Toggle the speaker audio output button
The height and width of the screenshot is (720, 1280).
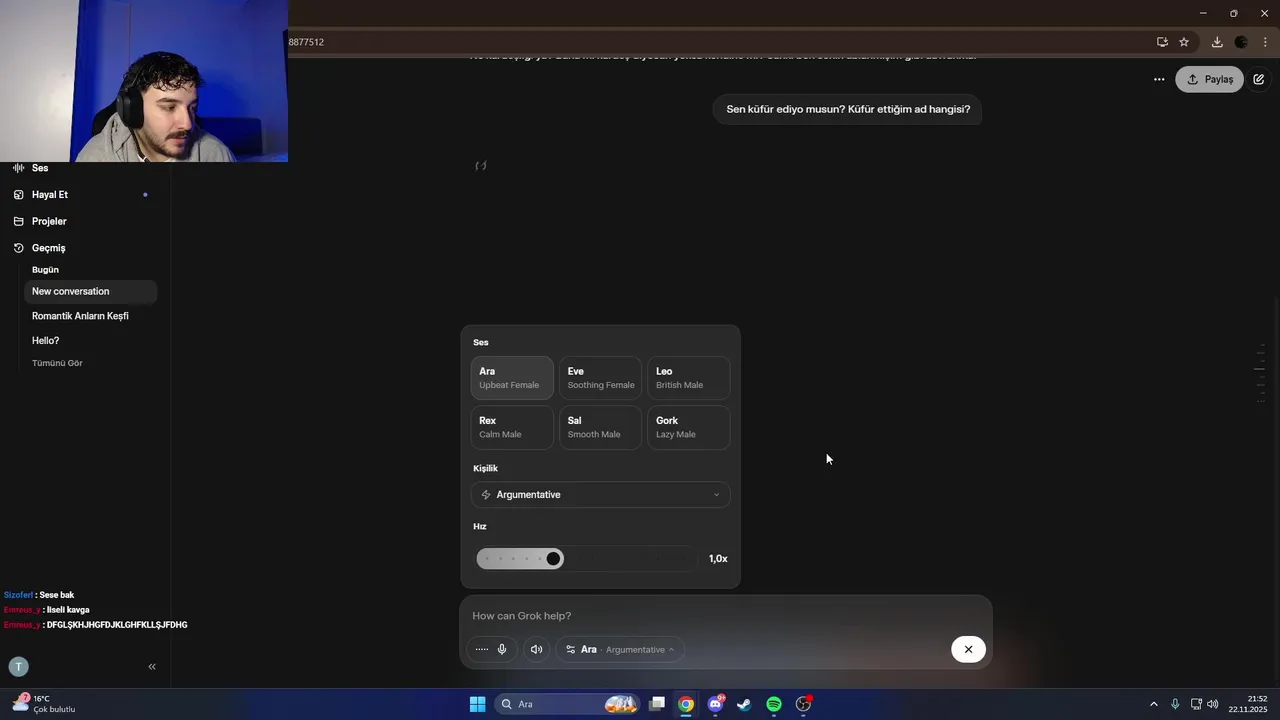point(536,649)
